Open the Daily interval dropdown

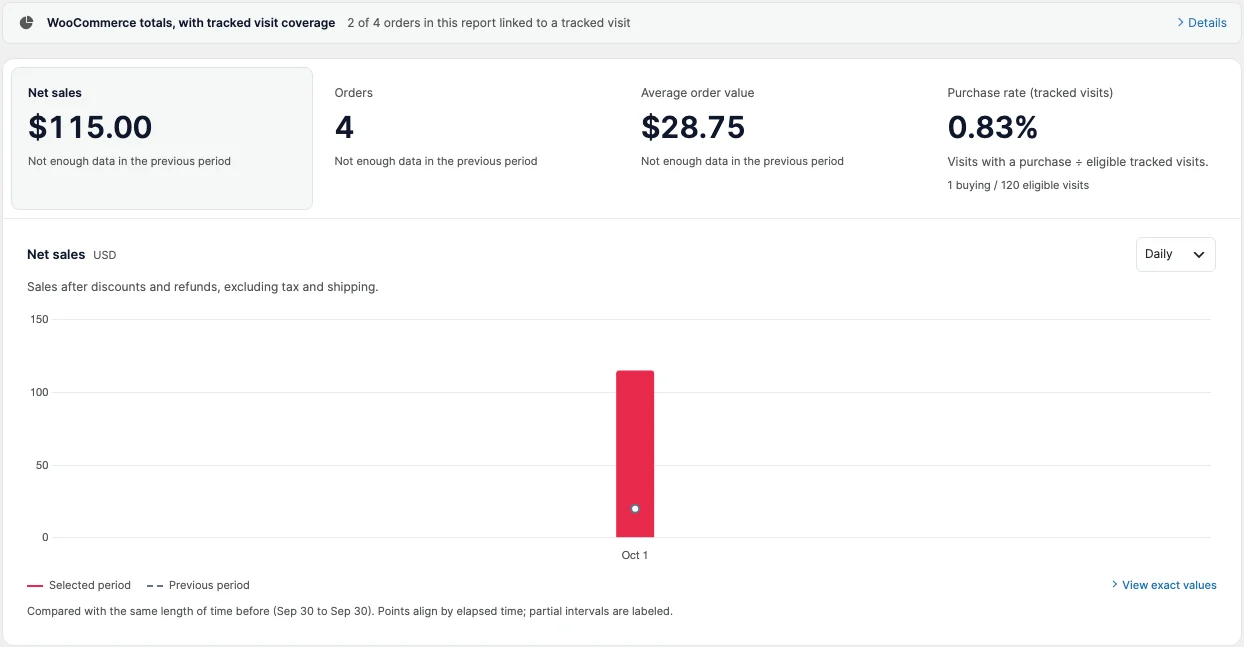[1176, 254]
